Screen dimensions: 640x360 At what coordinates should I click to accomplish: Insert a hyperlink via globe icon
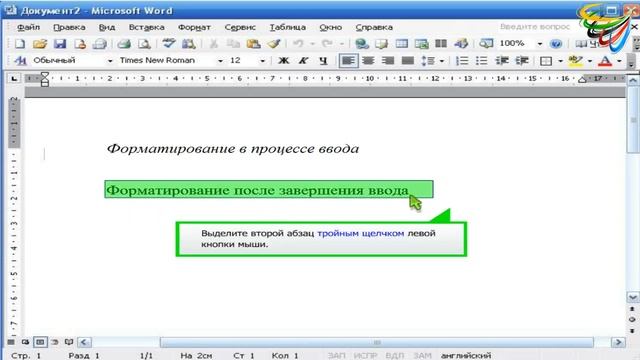pos(362,44)
